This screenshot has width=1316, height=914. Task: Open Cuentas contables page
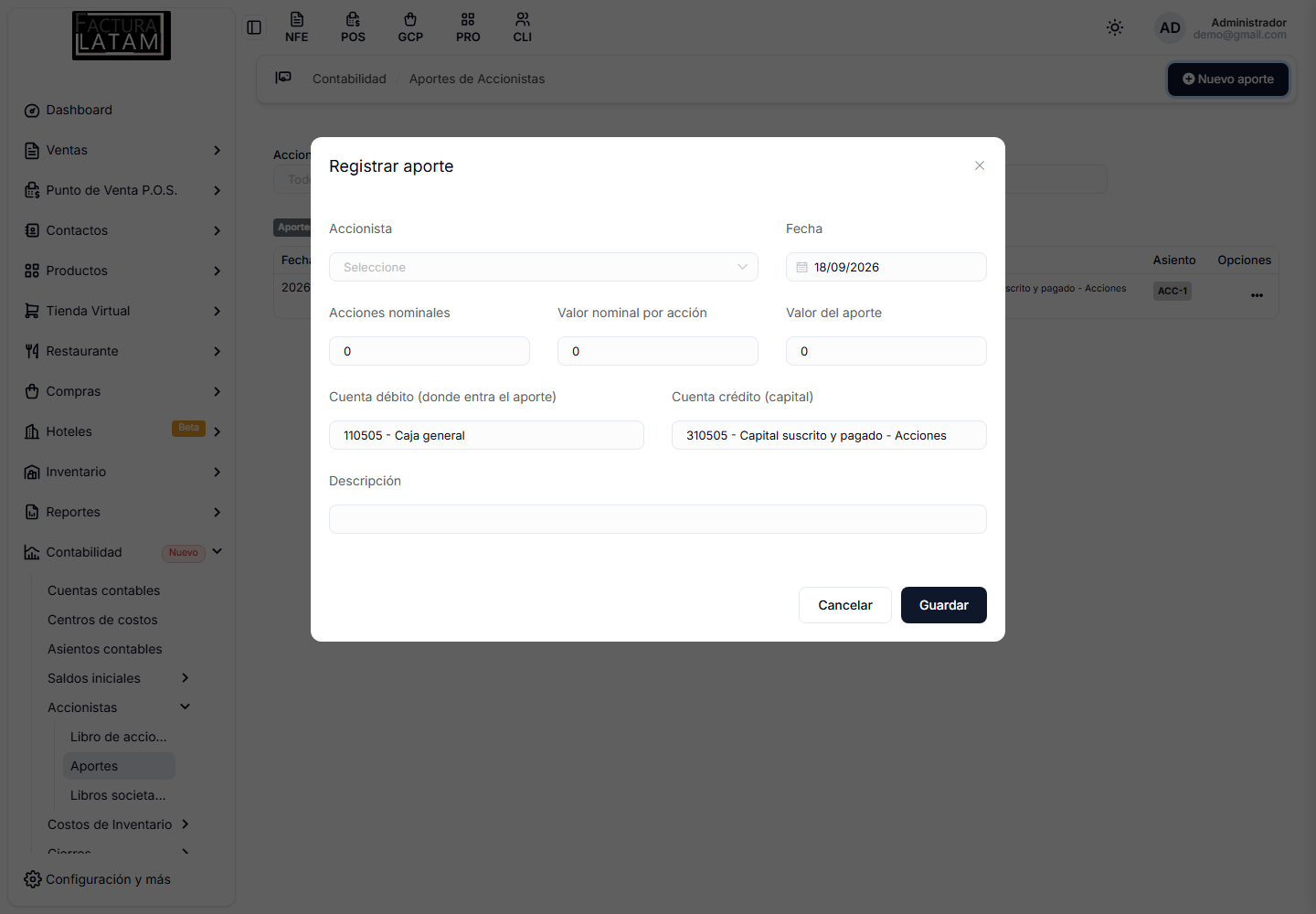[103, 590]
